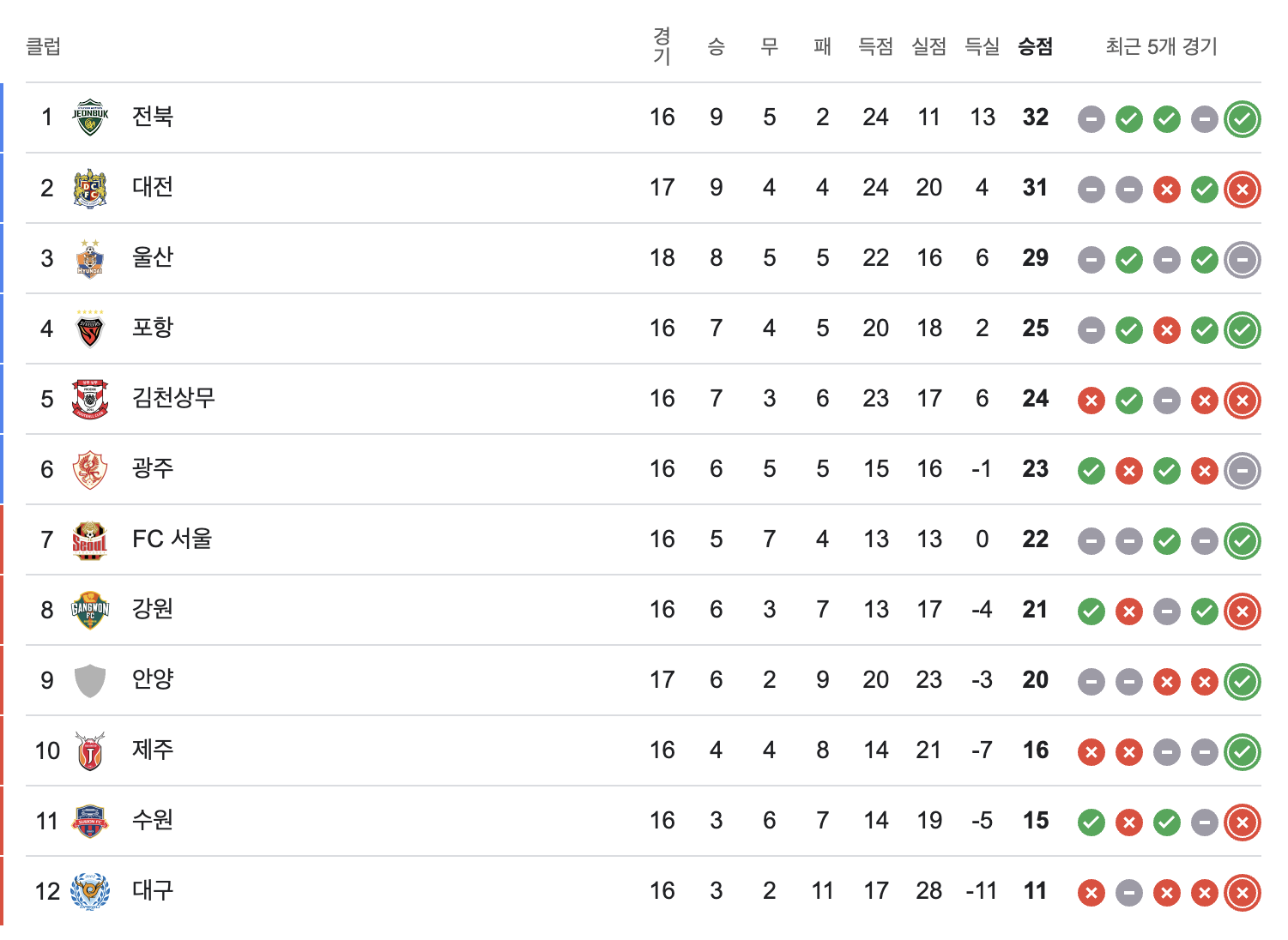Image resolution: width=1288 pixels, height=940 pixels.
Task: Click 전북's latest match win indicator
Action: pos(1243,119)
